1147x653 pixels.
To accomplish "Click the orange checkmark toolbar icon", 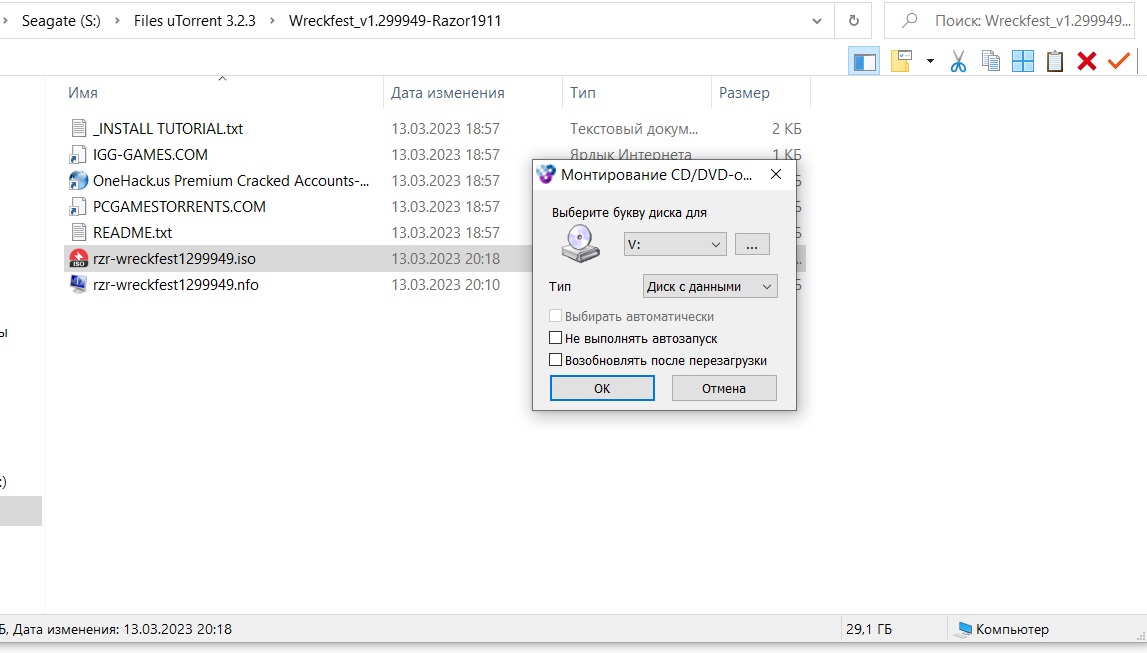I will point(1118,61).
